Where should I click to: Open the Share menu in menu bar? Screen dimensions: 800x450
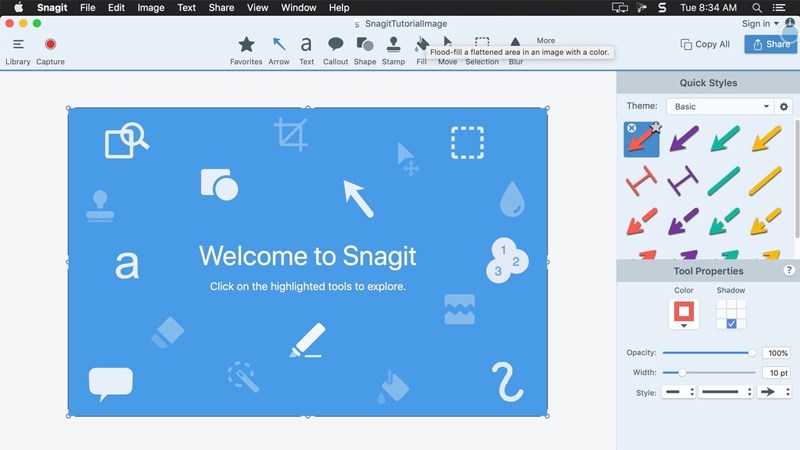(x=220, y=7)
